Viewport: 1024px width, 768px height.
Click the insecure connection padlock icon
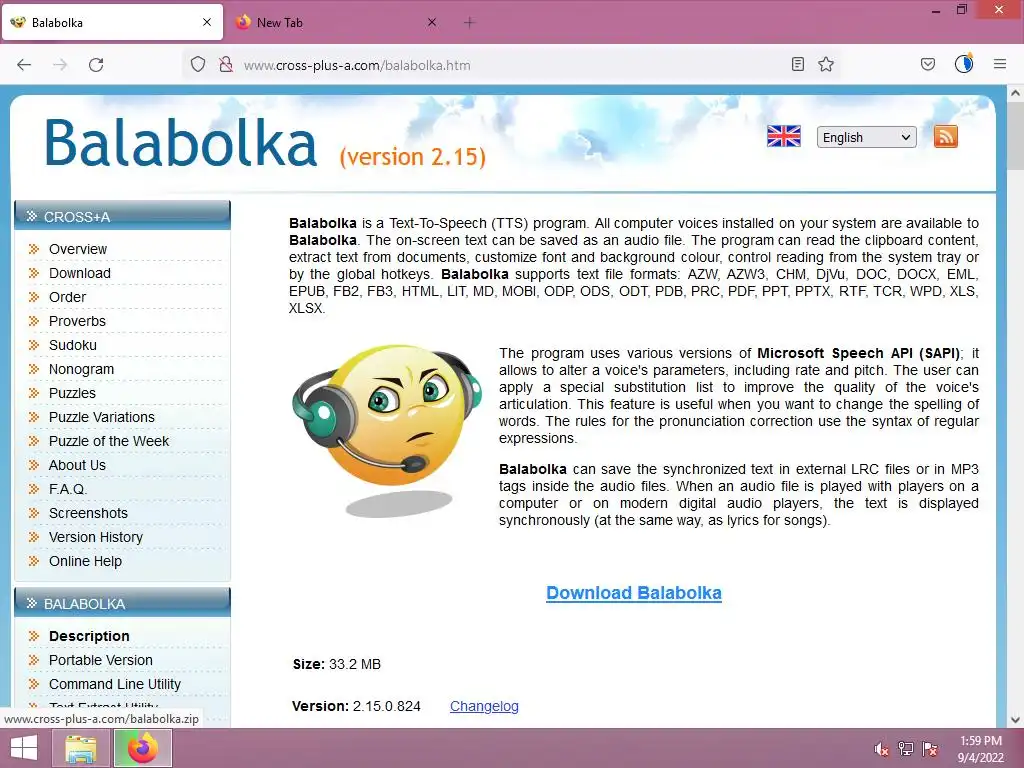click(226, 65)
